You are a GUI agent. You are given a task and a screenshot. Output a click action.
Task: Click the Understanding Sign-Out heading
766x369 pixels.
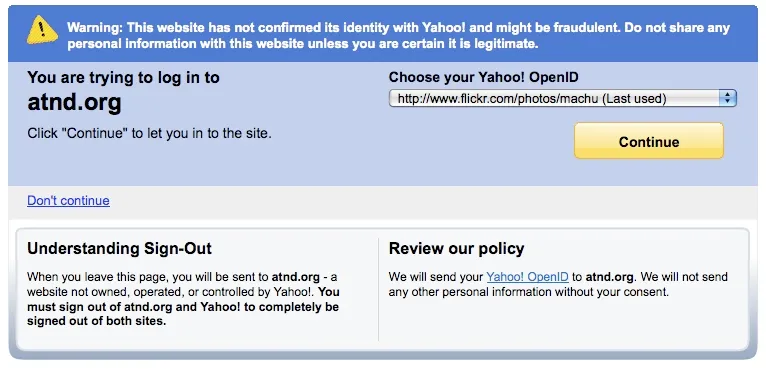pos(120,248)
